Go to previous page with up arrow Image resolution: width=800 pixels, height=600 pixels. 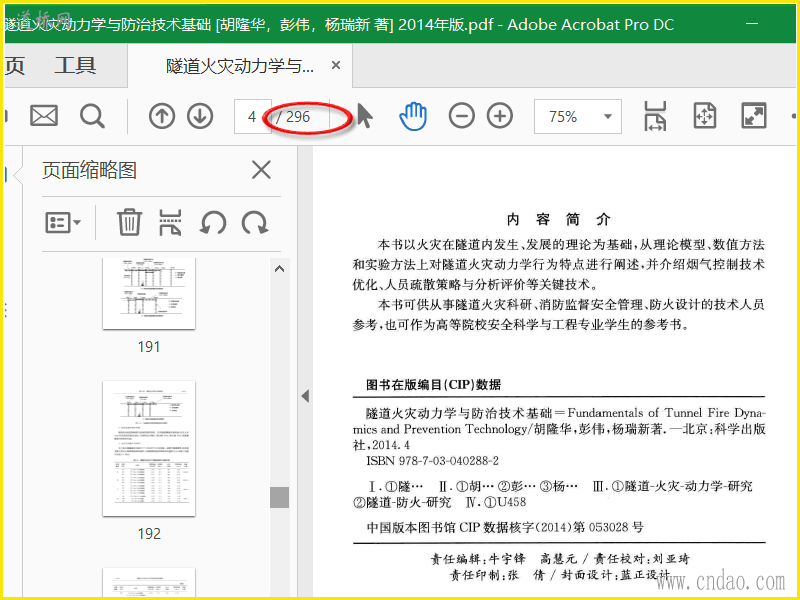tap(162, 116)
